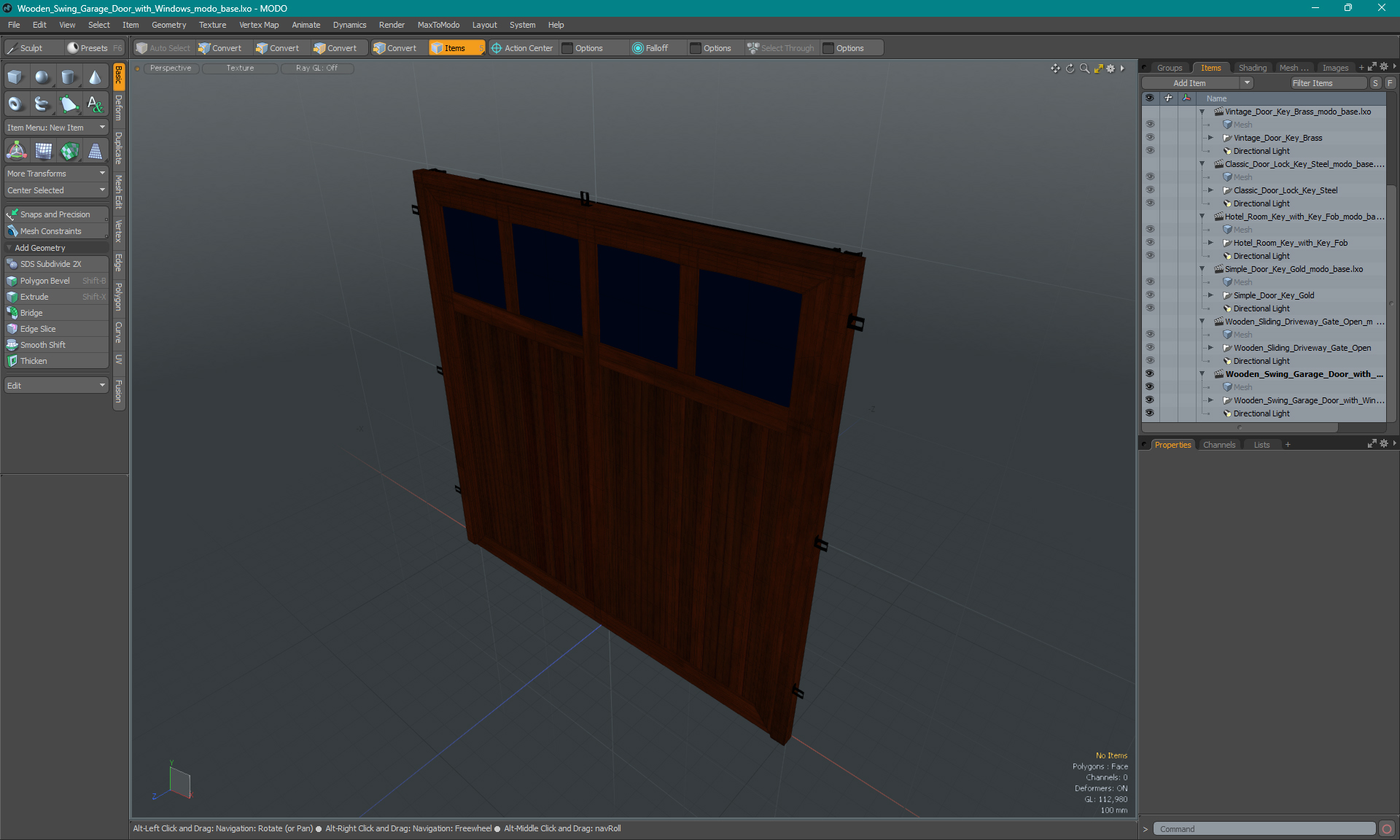The width and height of the screenshot is (1400, 840).
Task: Click the viewport pan/move icon
Action: (x=1055, y=69)
